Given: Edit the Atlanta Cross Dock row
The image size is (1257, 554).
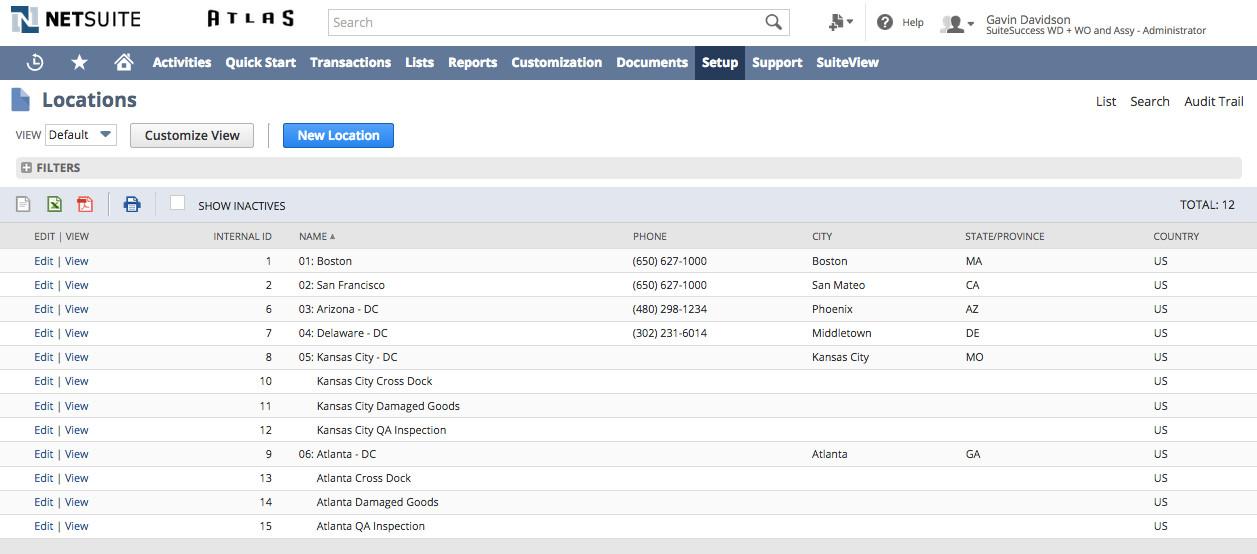Looking at the screenshot, I should (x=44, y=478).
